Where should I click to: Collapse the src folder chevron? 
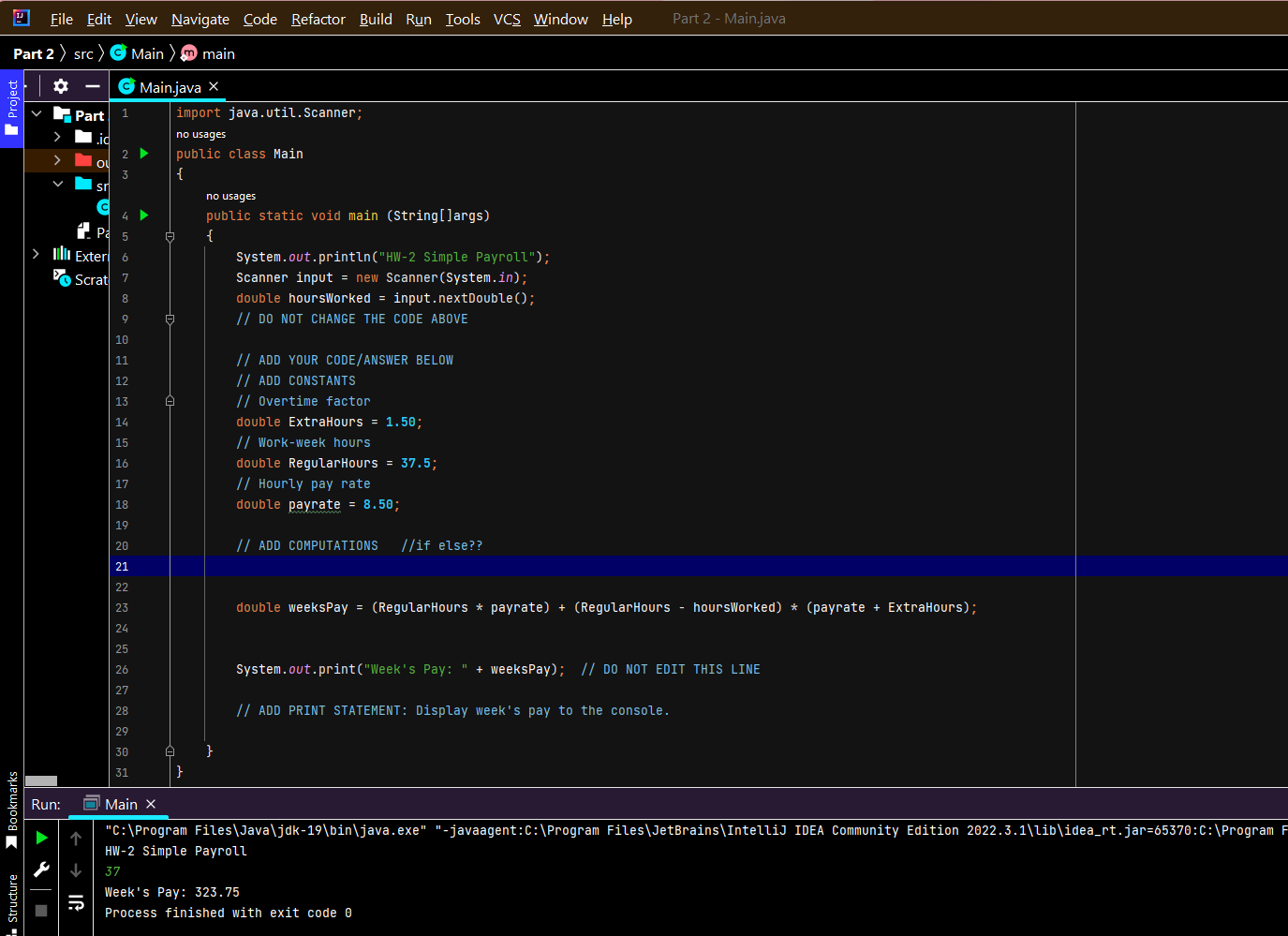(x=57, y=184)
